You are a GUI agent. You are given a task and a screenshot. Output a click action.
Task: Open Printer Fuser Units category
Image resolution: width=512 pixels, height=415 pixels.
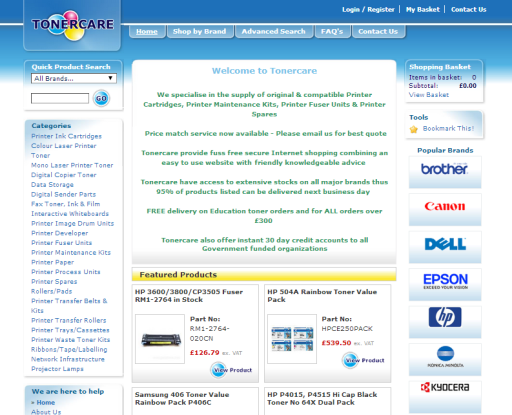[61, 243]
